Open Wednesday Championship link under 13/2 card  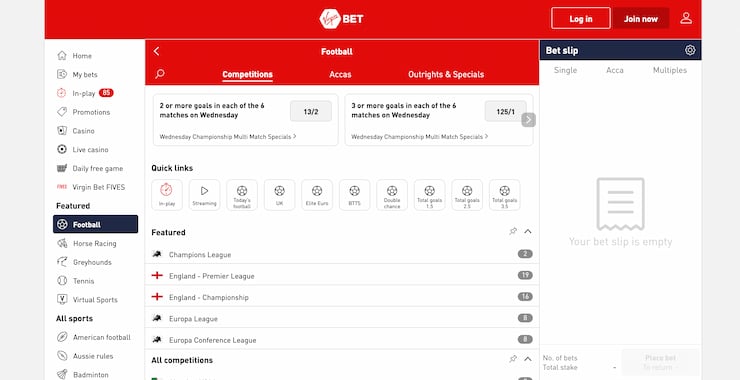(x=228, y=136)
